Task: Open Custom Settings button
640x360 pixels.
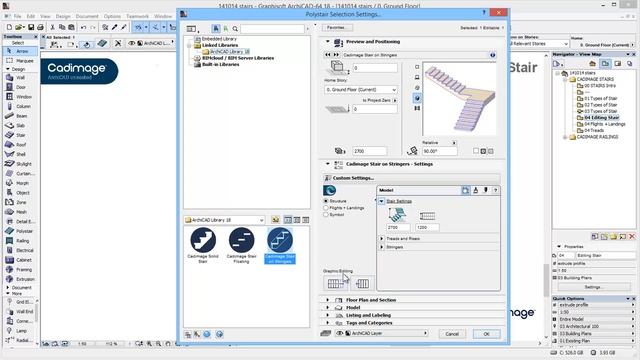Action: [411, 178]
